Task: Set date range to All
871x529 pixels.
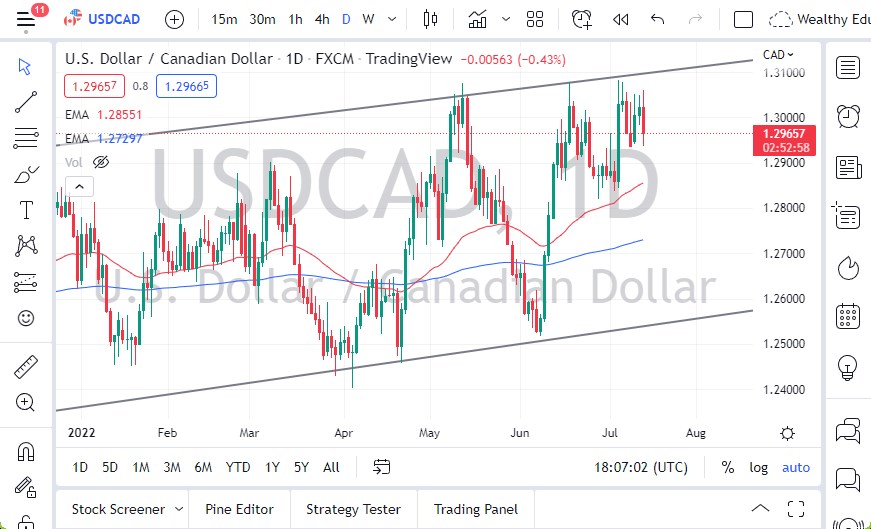Action: click(x=331, y=467)
